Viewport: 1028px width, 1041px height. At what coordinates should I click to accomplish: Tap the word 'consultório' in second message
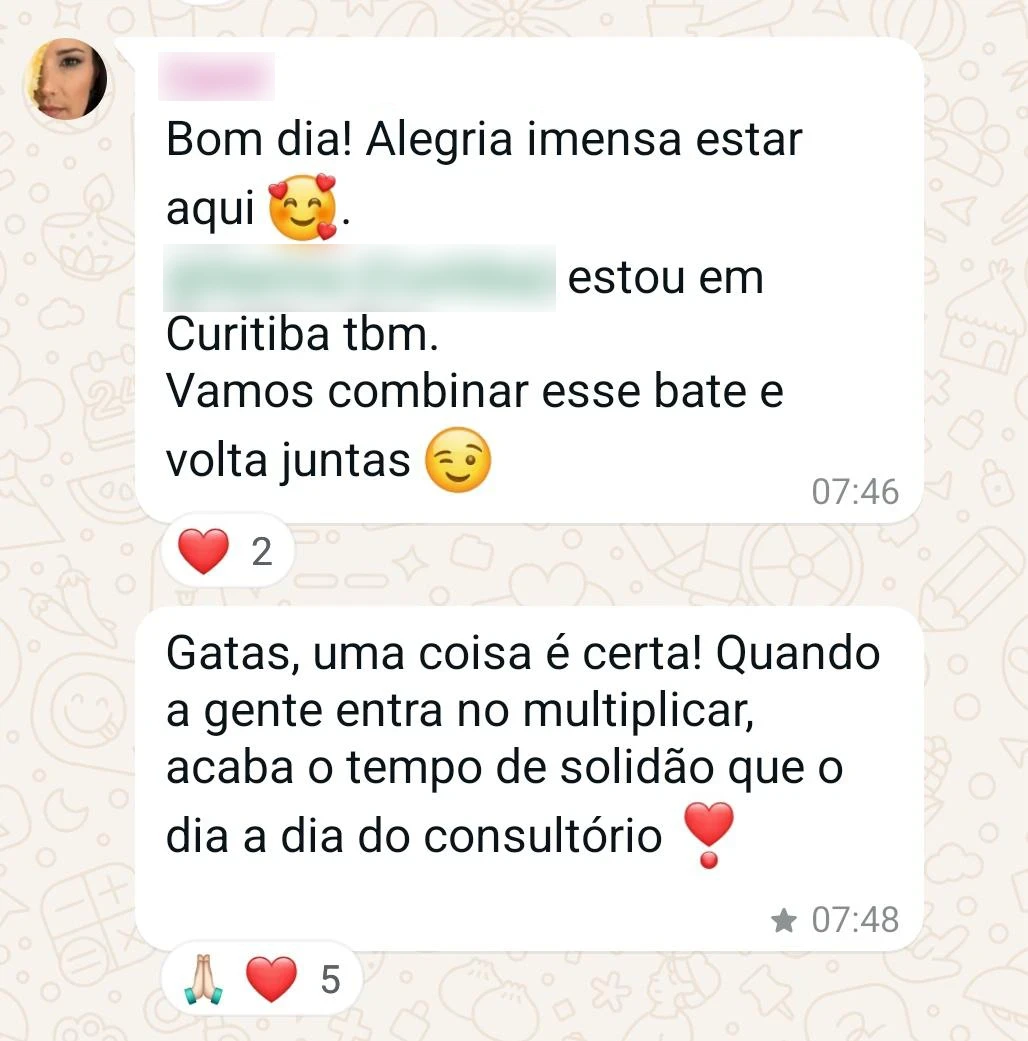point(543,835)
